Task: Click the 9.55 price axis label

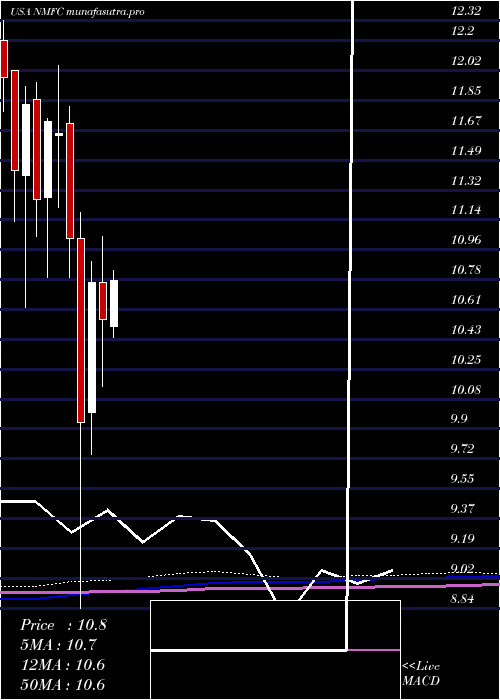Action: pos(462,479)
